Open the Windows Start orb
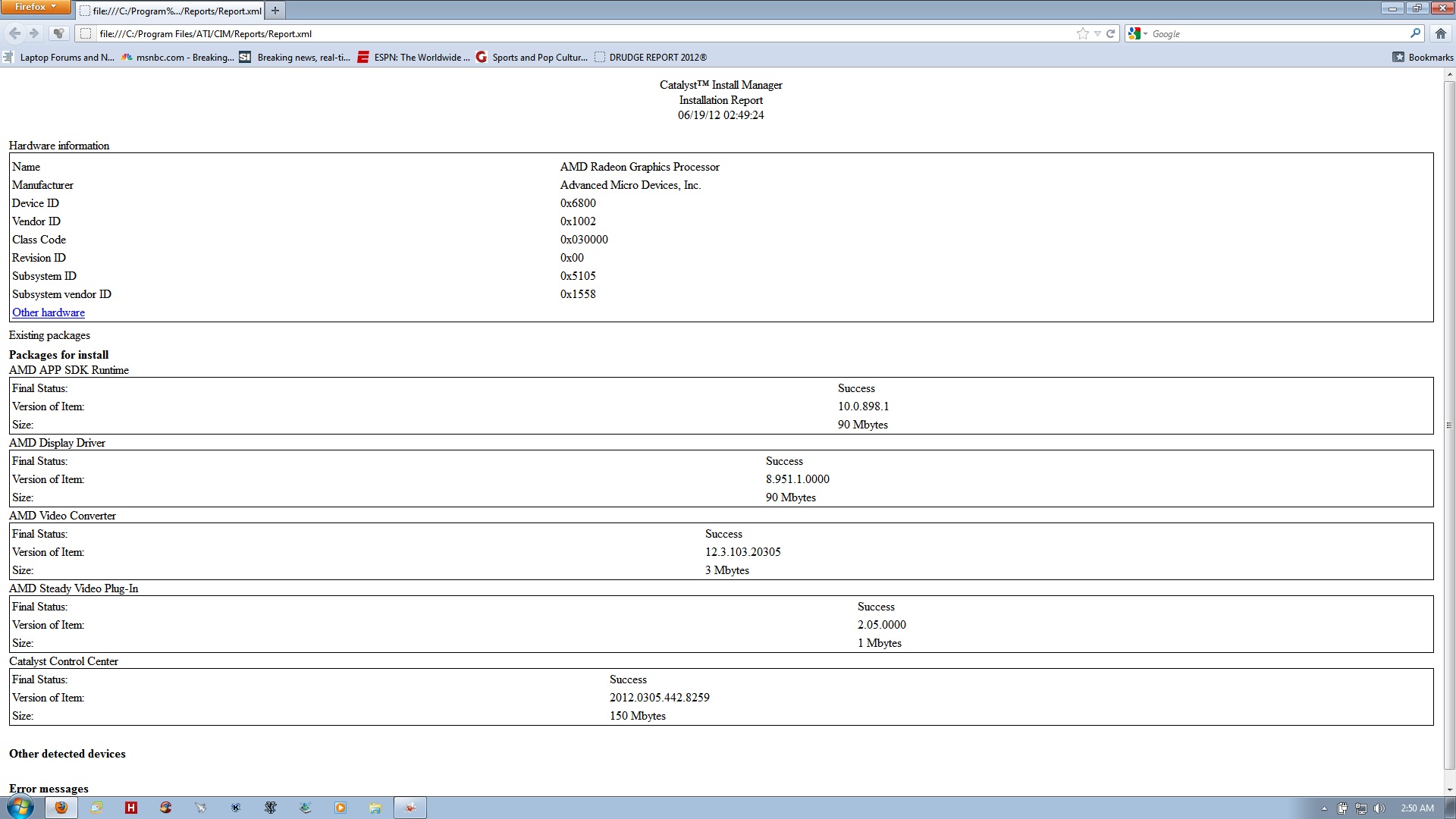Screen dimensions: 1456x819 20,807
